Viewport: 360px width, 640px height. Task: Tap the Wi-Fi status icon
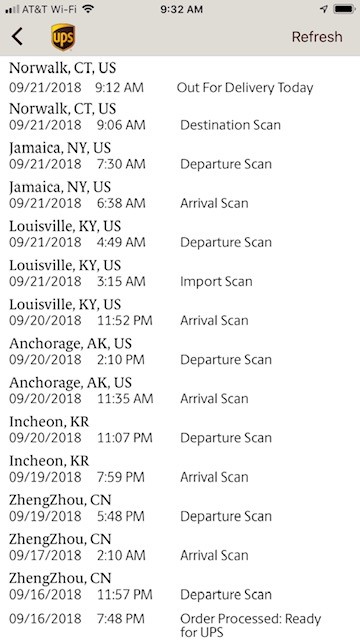[88, 9]
